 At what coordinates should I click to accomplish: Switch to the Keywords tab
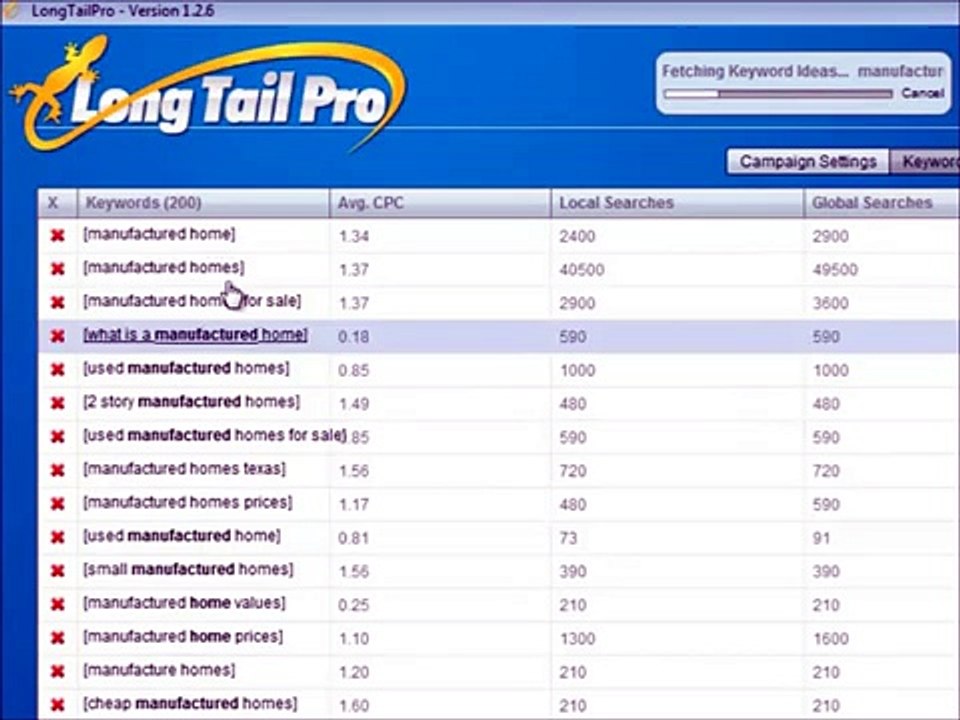[925, 162]
